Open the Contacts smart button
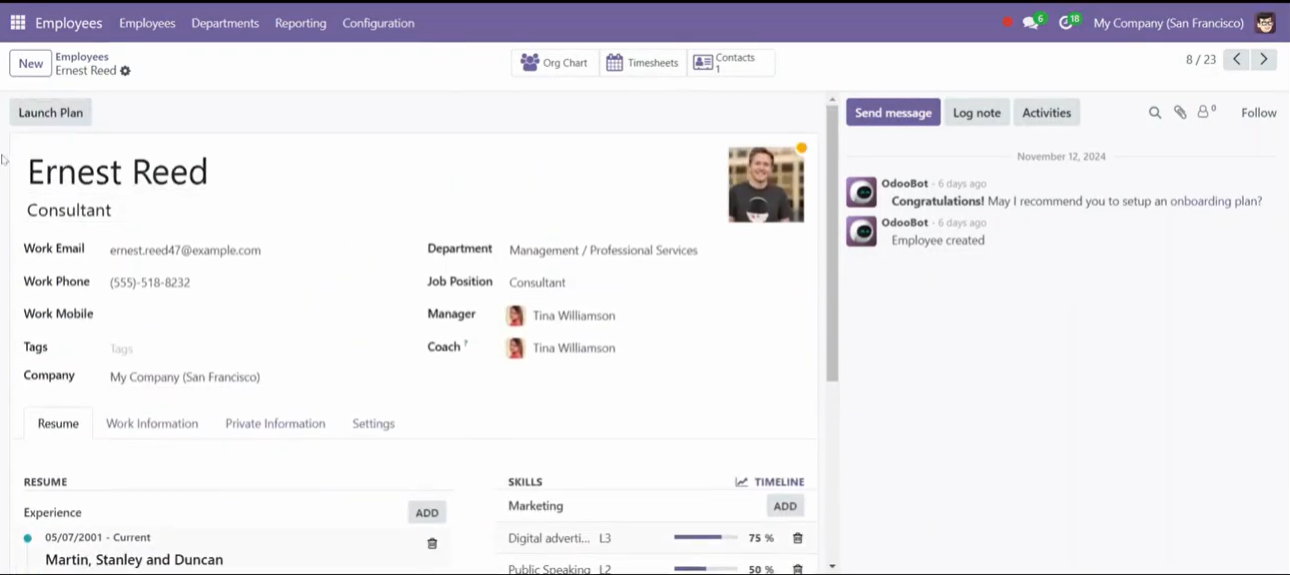 (x=730, y=62)
